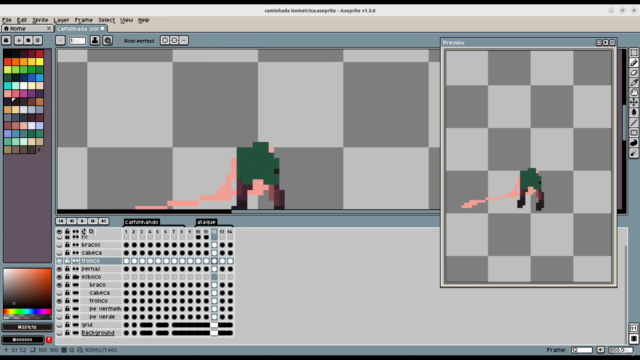The image size is (640, 360).
Task: Open the palette presets button
Action: click(x=28, y=40)
